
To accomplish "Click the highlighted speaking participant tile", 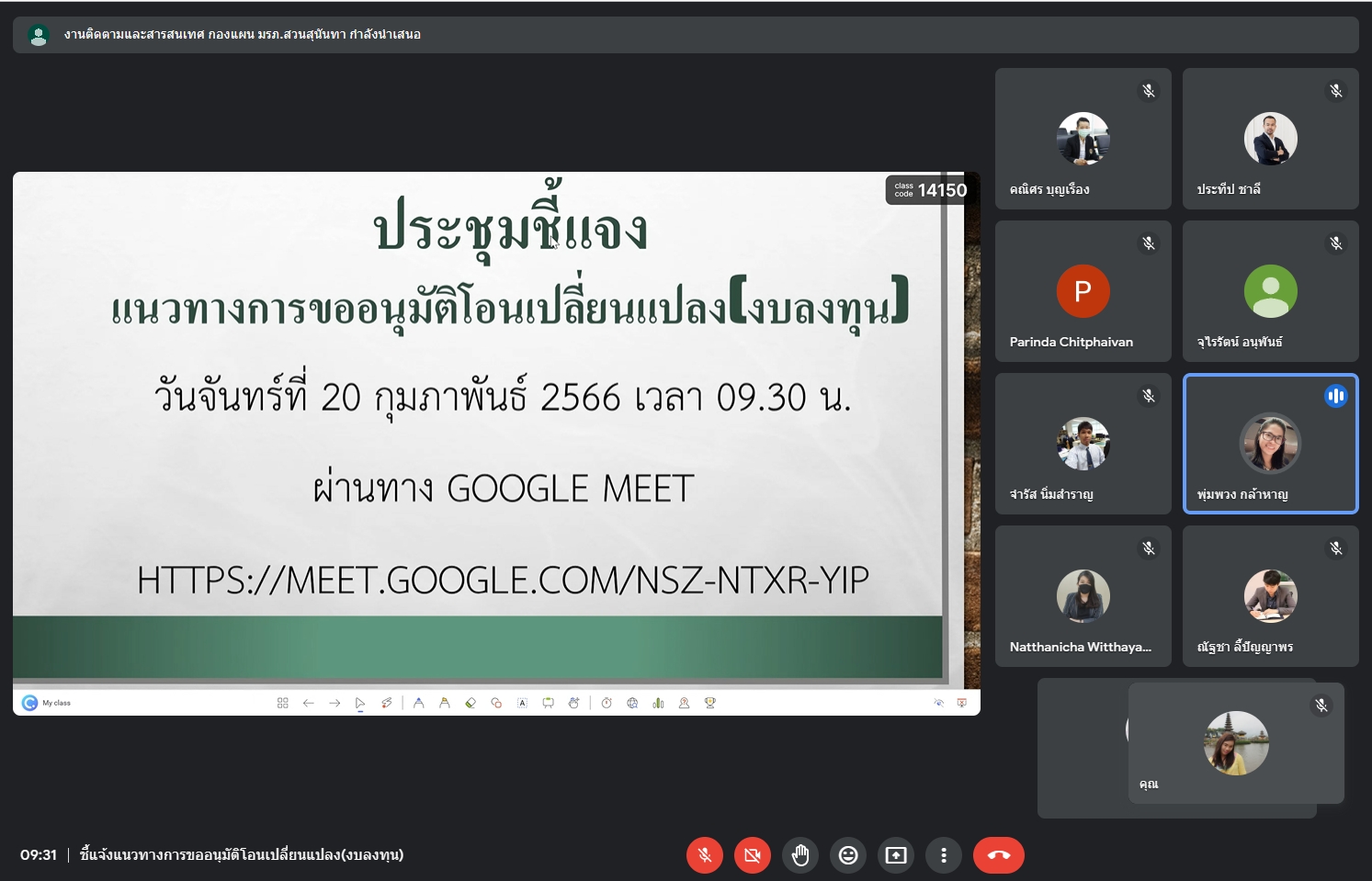I will pyautogui.click(x=1270, y=444).
